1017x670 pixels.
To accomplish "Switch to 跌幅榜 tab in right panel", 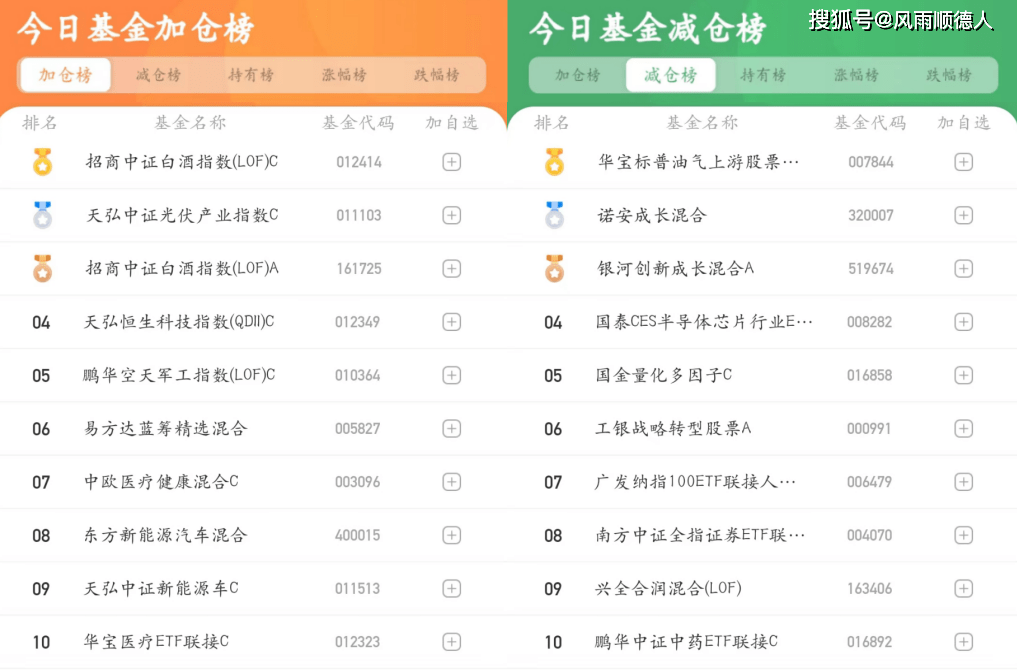I will click(x=948, y=75).
